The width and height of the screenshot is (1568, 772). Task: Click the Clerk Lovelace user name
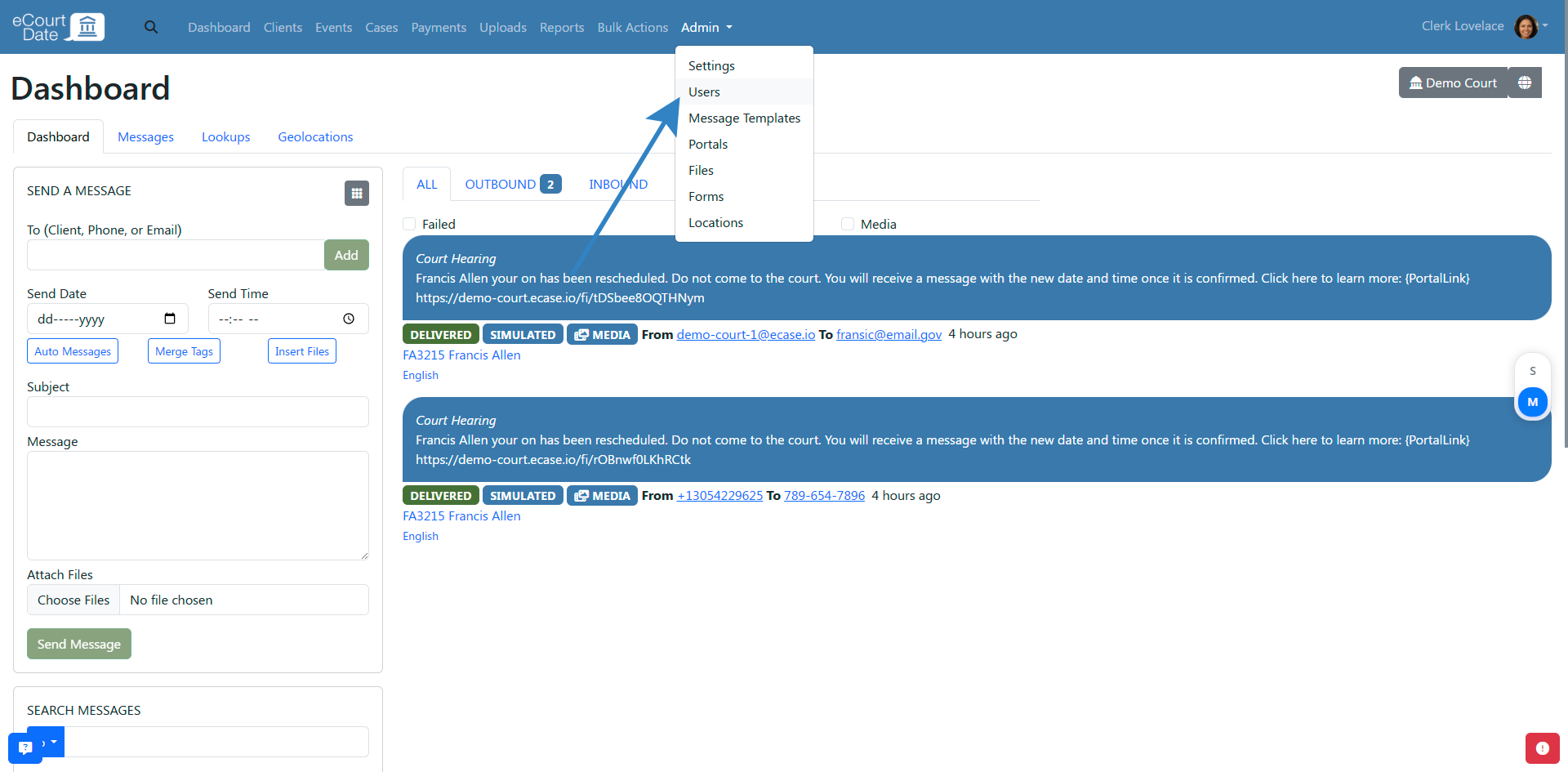(1463, 26)
